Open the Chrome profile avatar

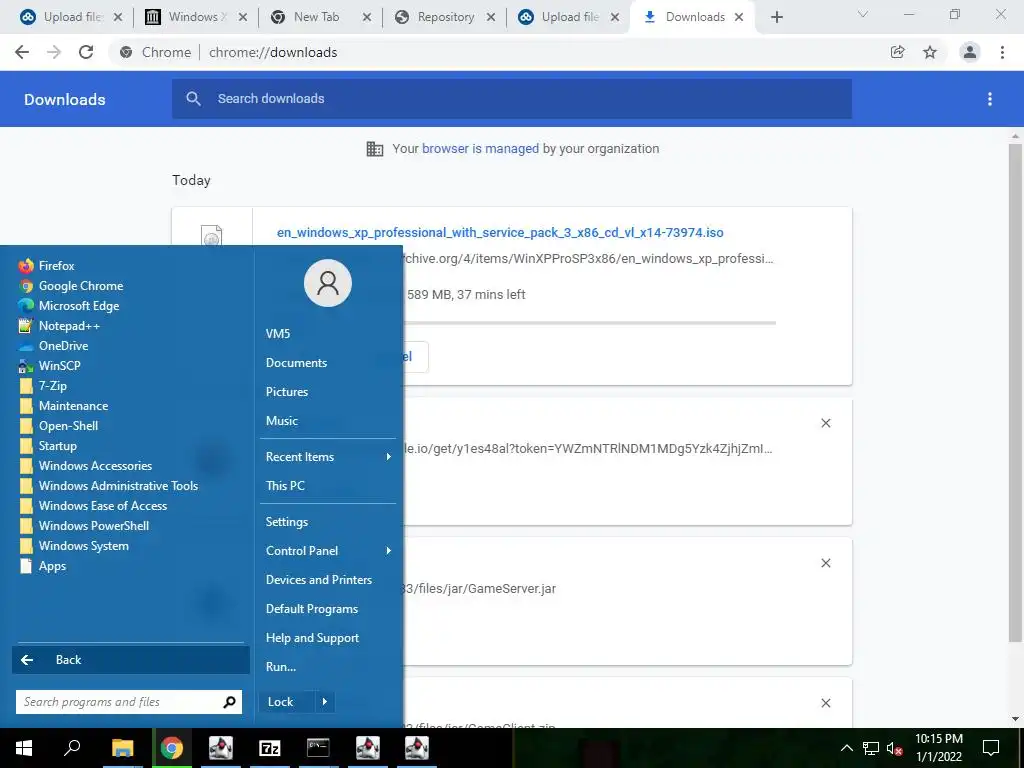(x=970, y=52)
